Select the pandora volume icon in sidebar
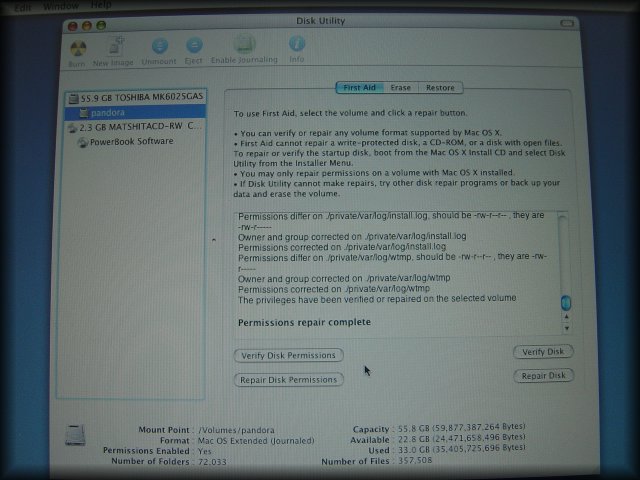 84,113
